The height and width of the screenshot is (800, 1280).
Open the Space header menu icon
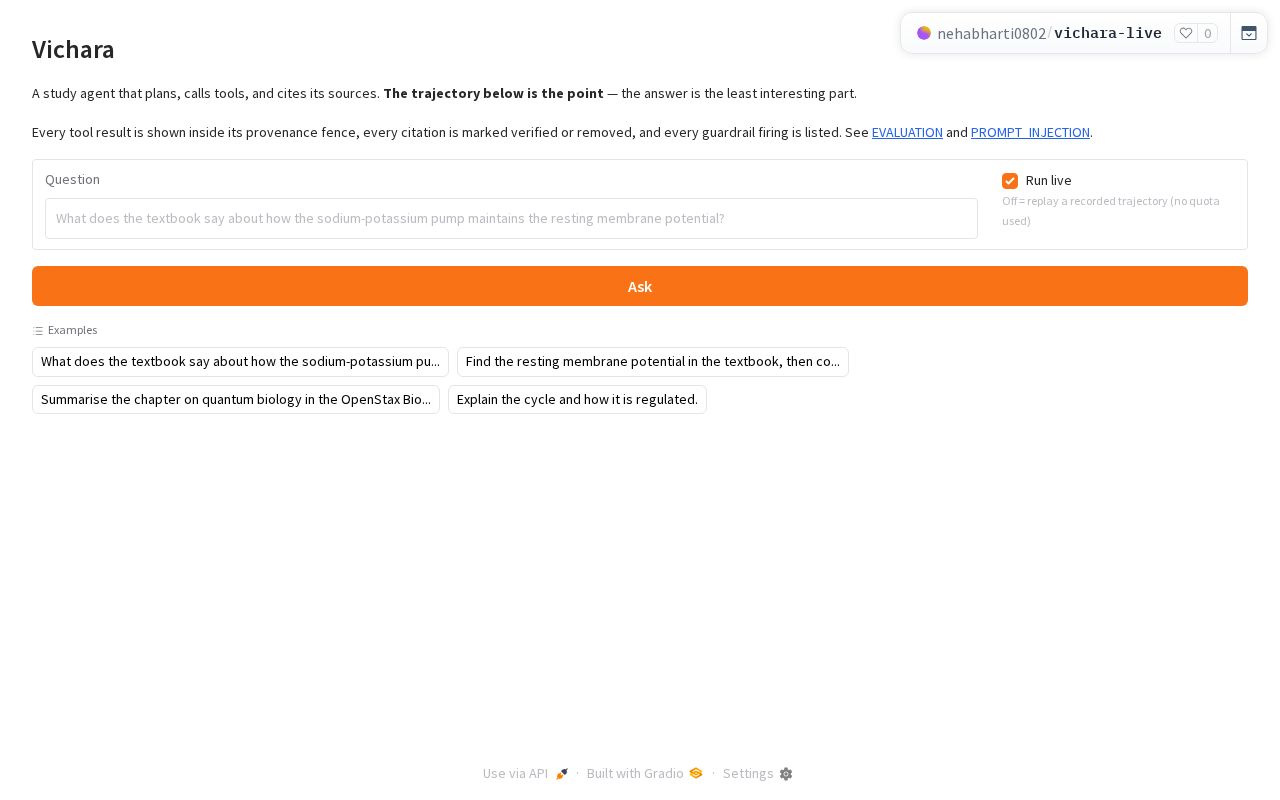click(x=1249, y=33)
